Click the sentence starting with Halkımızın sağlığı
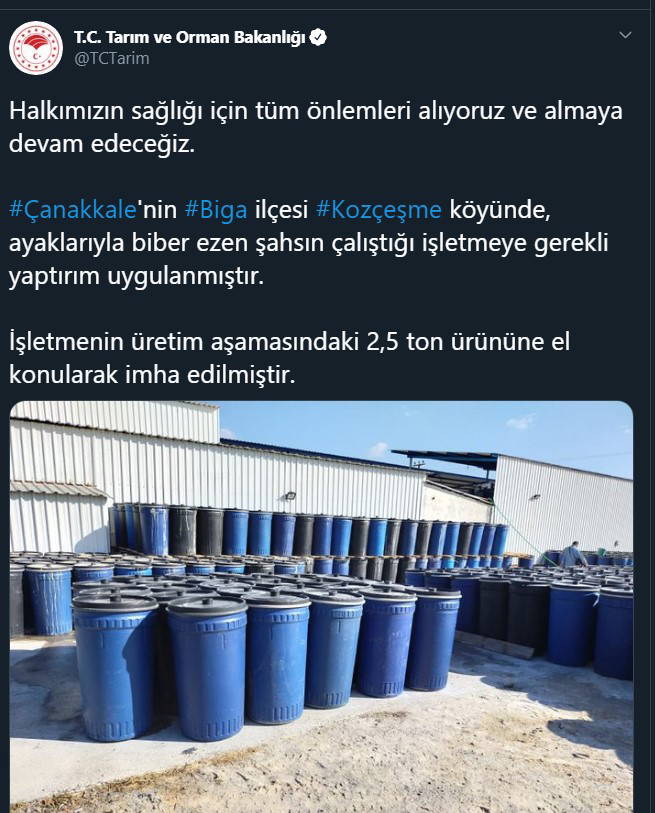Screen dimensions: 655x813 [316, 127]
